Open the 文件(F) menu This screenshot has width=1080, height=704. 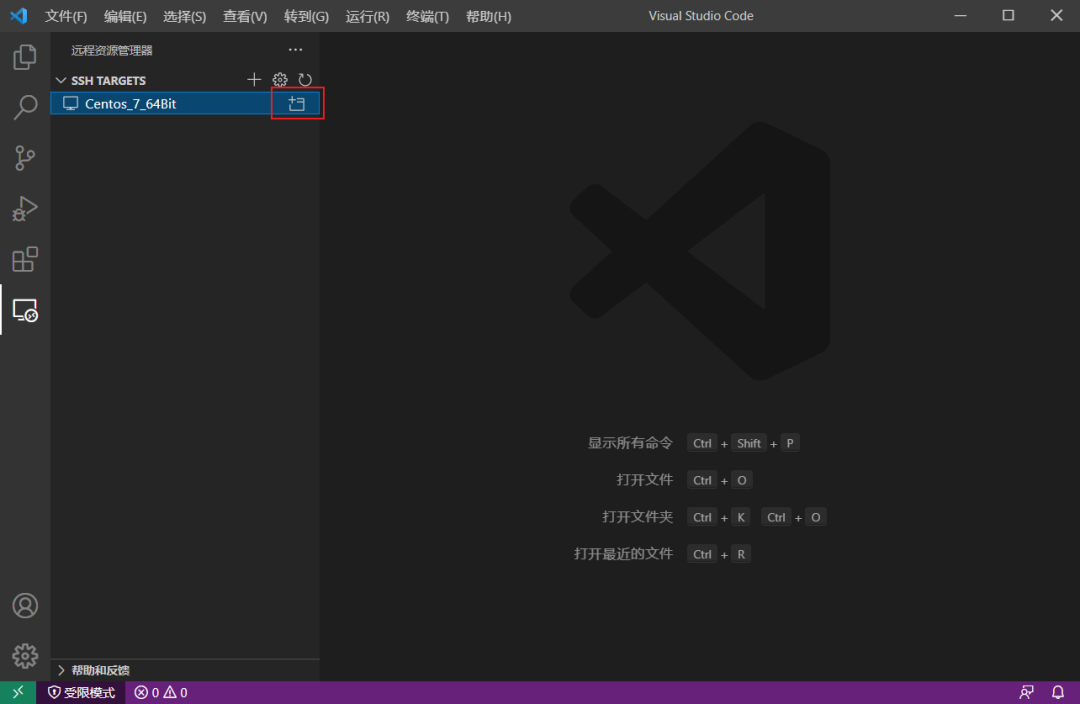point(66,16)
